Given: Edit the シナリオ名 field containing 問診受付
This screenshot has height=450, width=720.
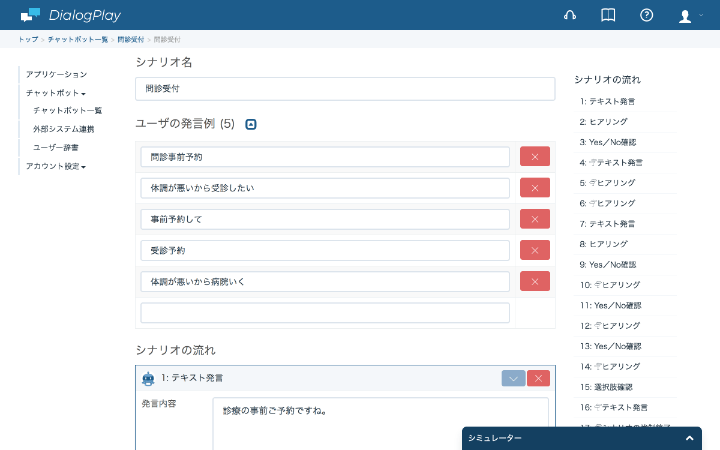Looking at the screenshot, I should pos(345,89).
